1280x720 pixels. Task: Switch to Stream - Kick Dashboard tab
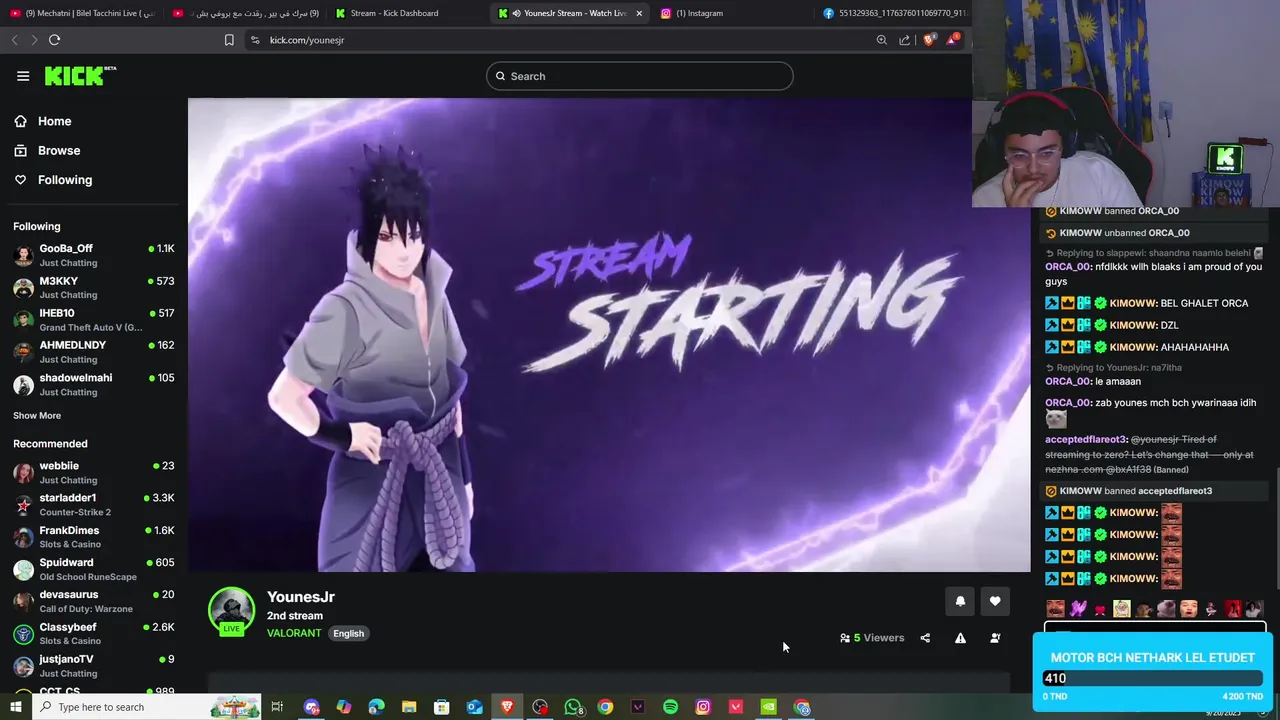(x=394, y=13)
